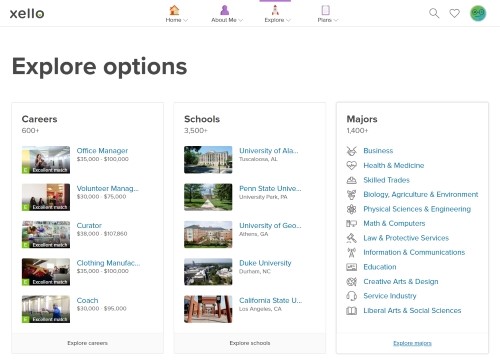
Task: Expand the Home menu chevron
Action: click(x=186, y=20)
